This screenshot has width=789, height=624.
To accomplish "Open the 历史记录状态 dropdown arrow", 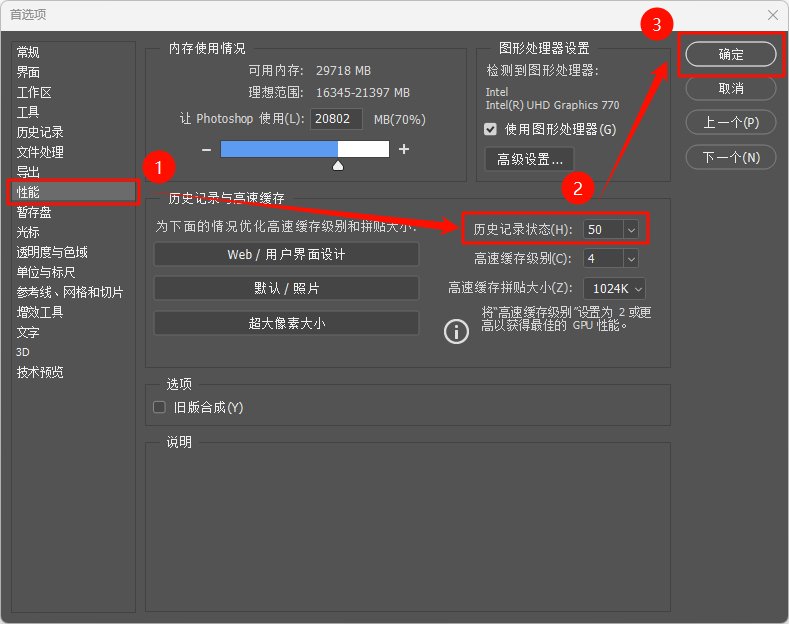I will pyautogui.click(x=630, y=229).
